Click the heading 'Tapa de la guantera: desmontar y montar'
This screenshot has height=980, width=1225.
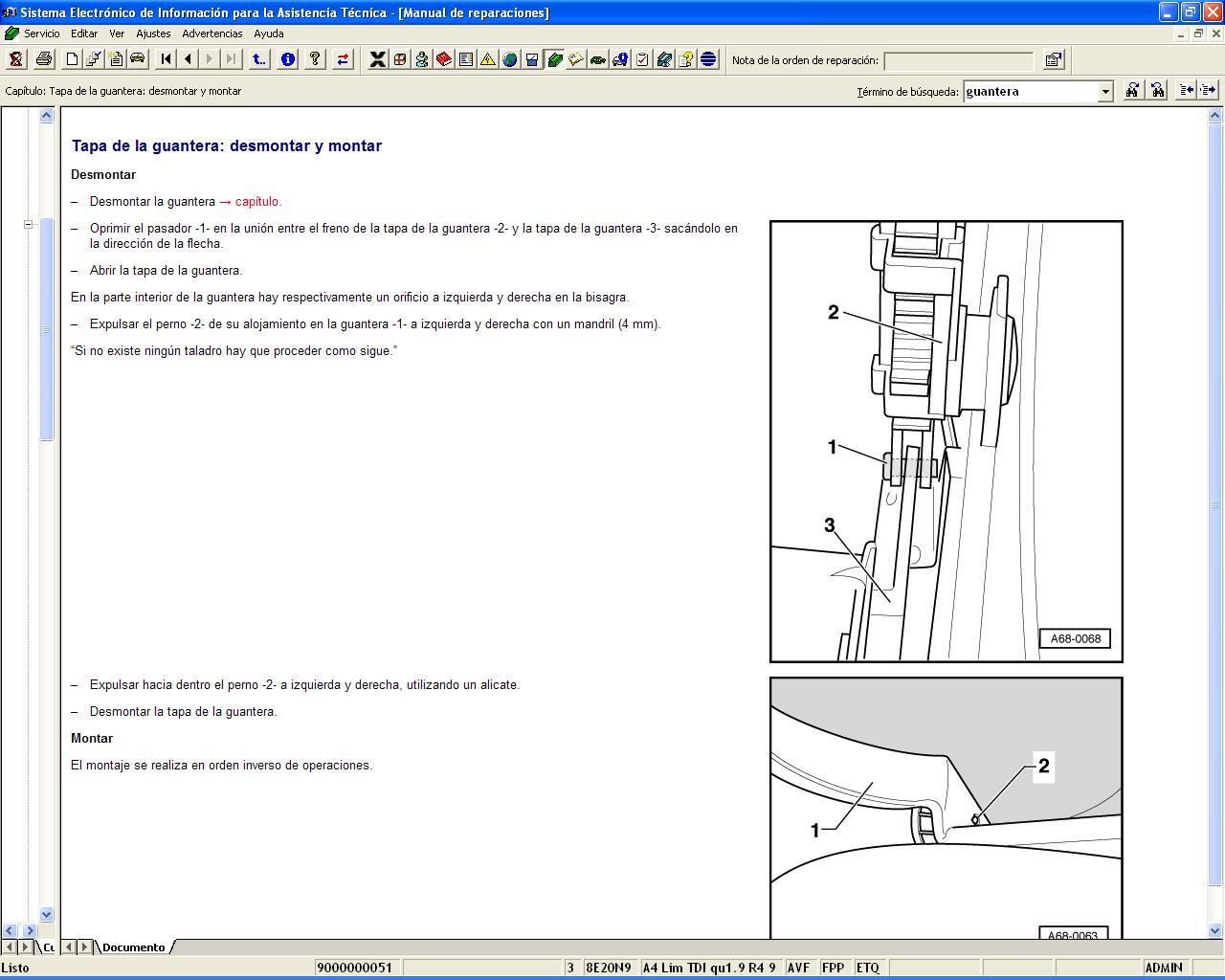227,146
